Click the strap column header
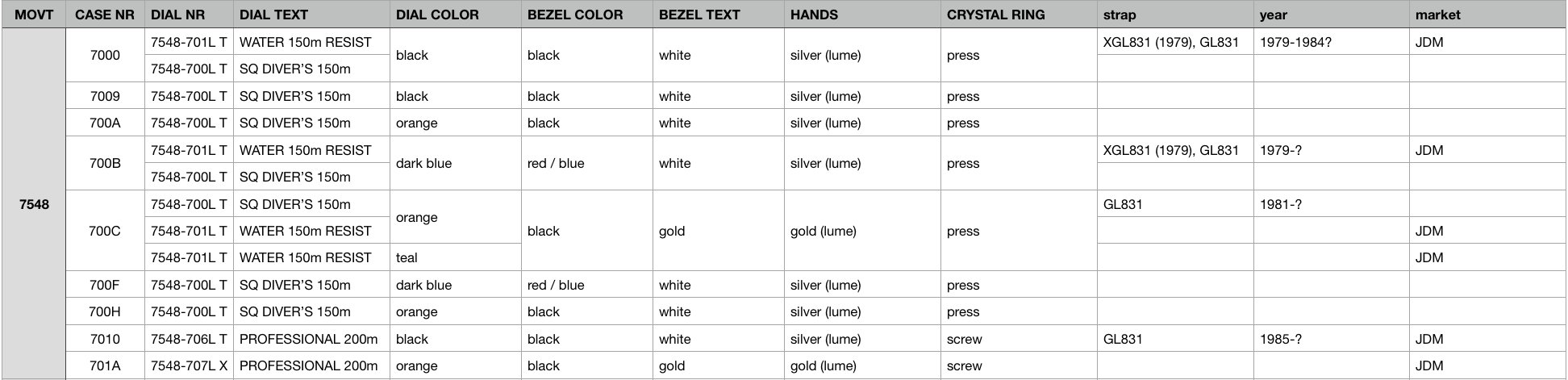The image size is (1568, 380). [x=1175, y=15]
